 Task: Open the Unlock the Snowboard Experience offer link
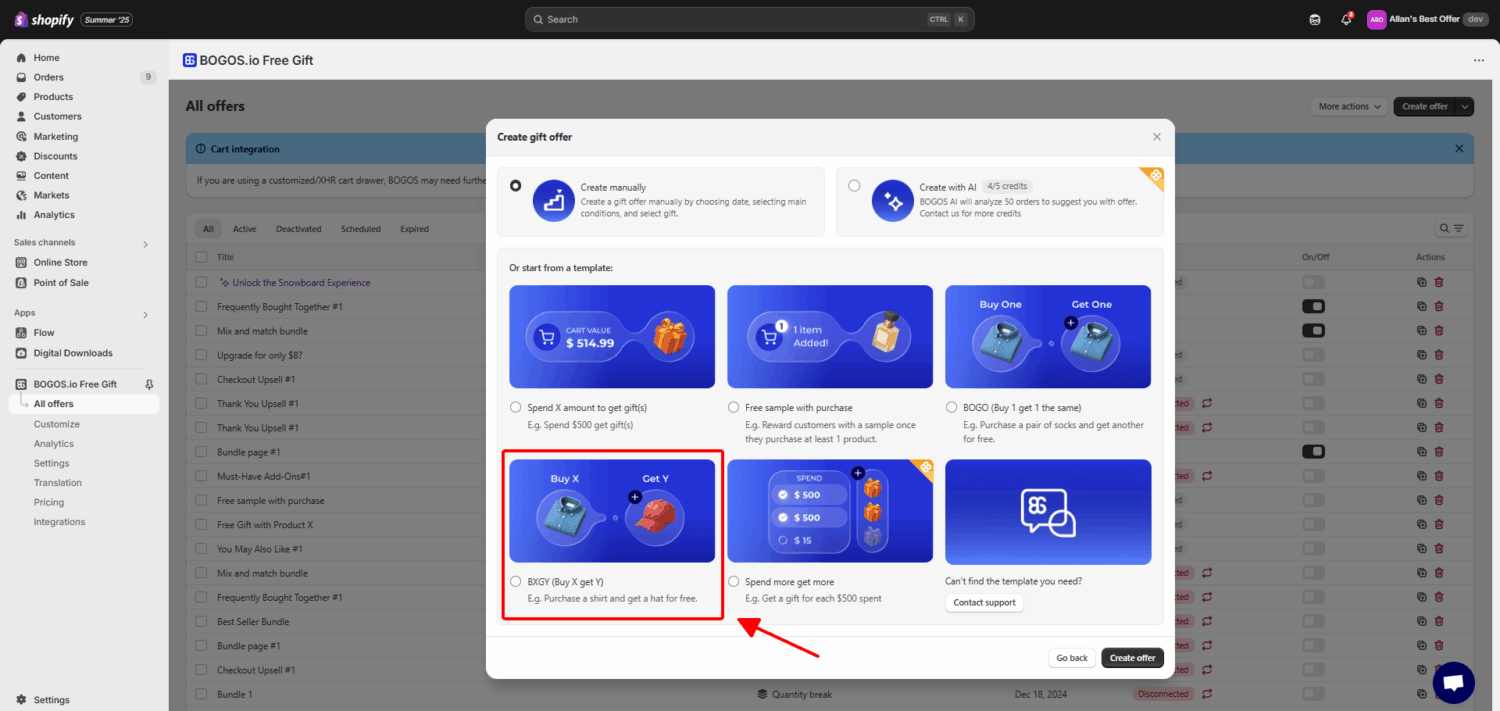coord(301,283)
